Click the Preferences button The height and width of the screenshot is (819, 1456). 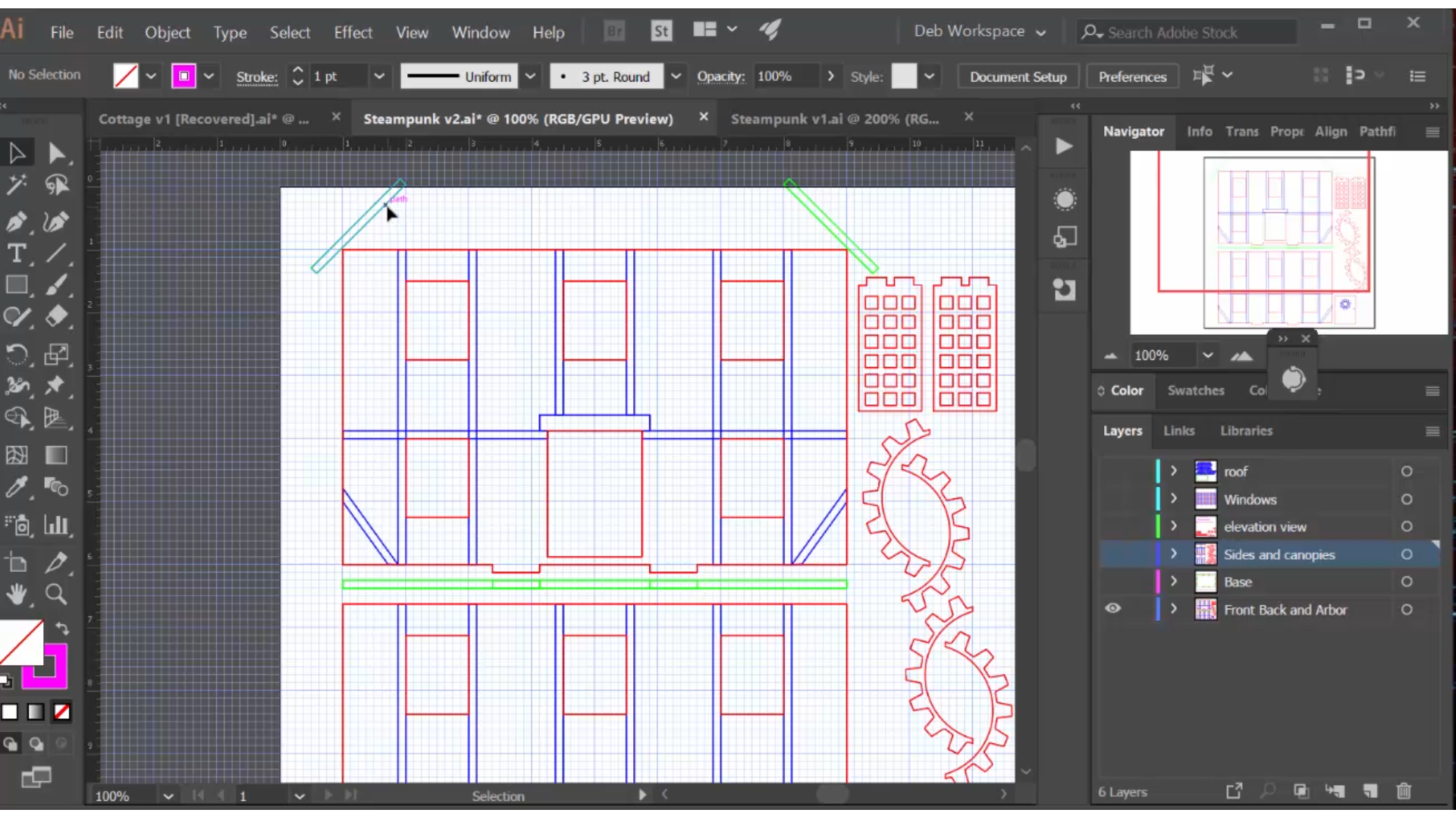click(1132, 76)
